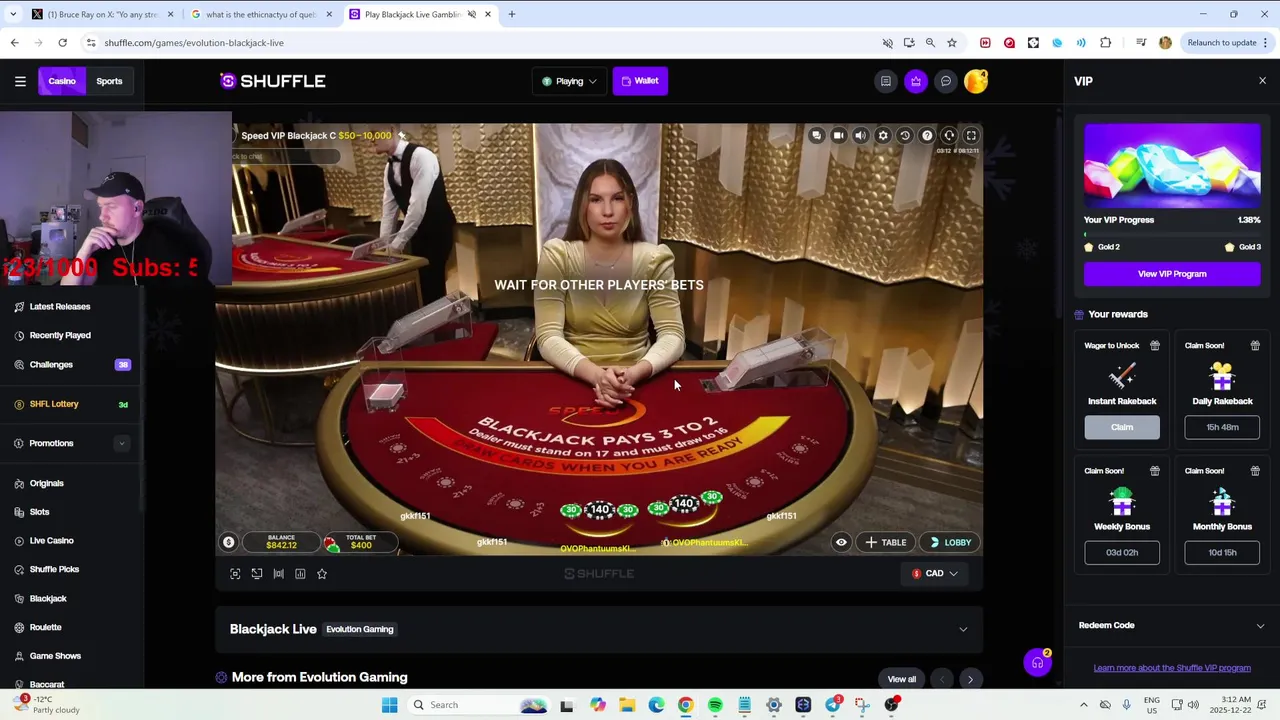This screenshot has height=720, width=1280.
Task: Click View VIP Program button
Action: click(1172, 274)
